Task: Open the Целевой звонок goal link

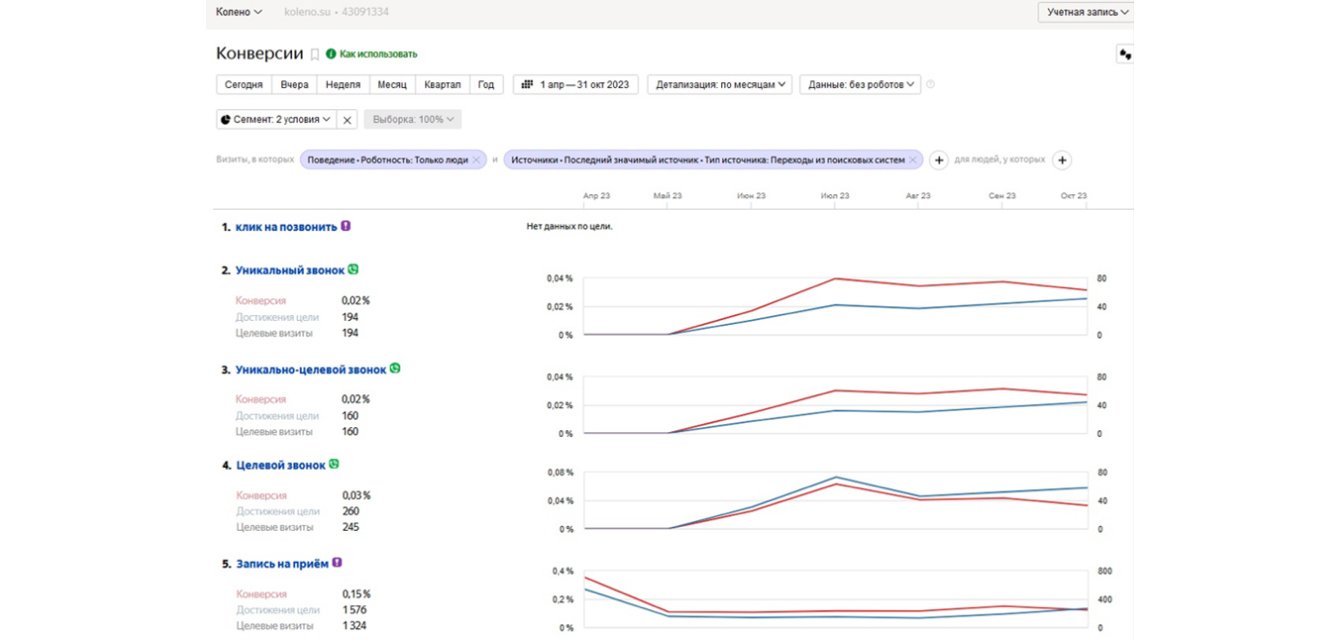Action: point(280,465)
